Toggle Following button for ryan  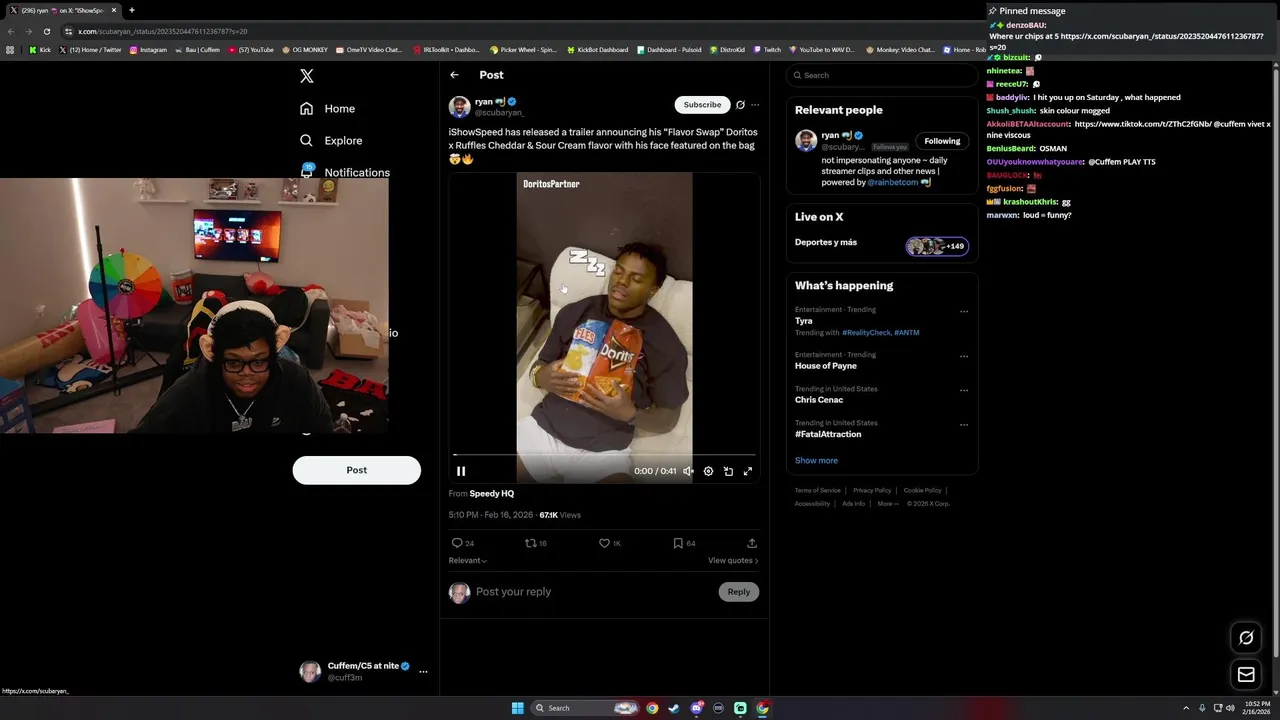942,141
